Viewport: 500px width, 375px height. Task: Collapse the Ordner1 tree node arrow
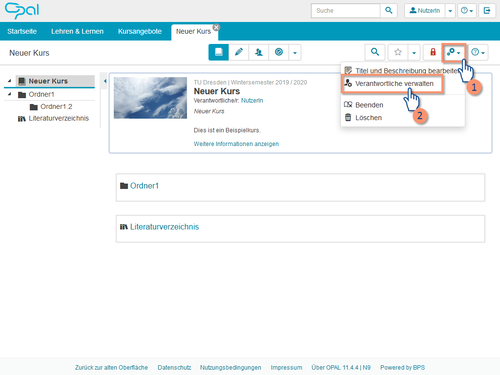(9, 94)
